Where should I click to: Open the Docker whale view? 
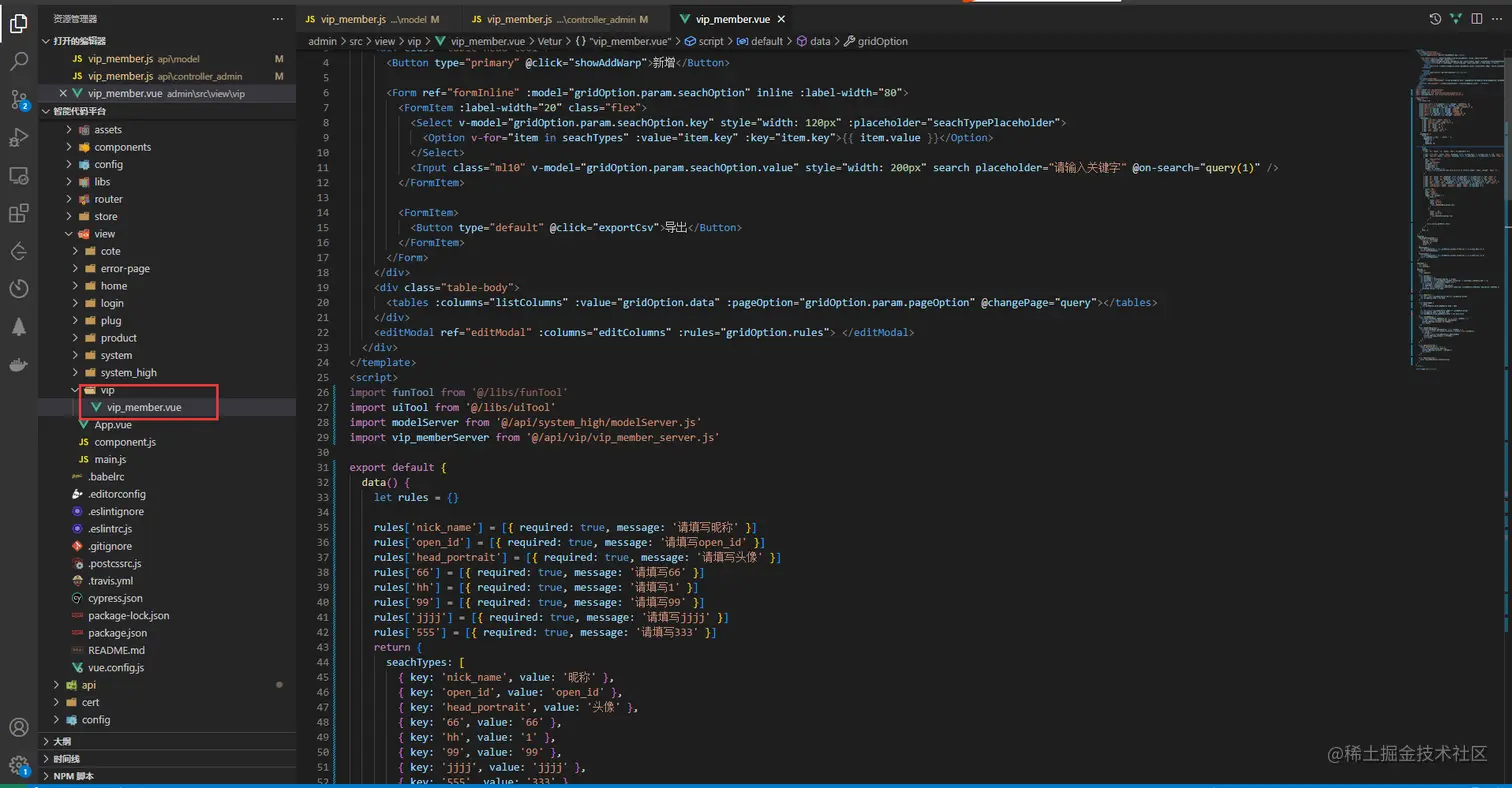point(18,365)
